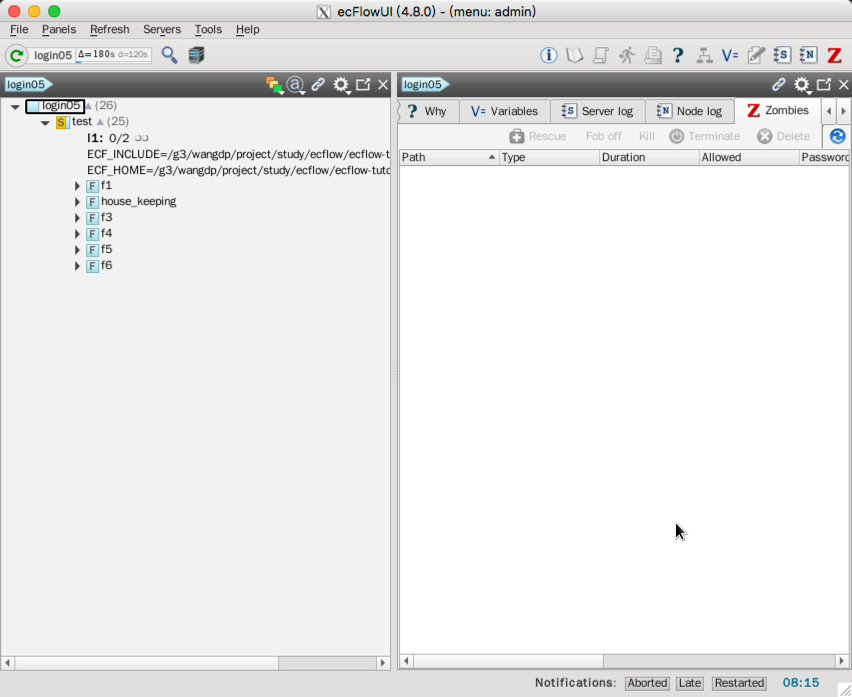The image size is (852, 697).
Task: Sort zombies by Allowed column header
Action: click(x=749, y=158)
